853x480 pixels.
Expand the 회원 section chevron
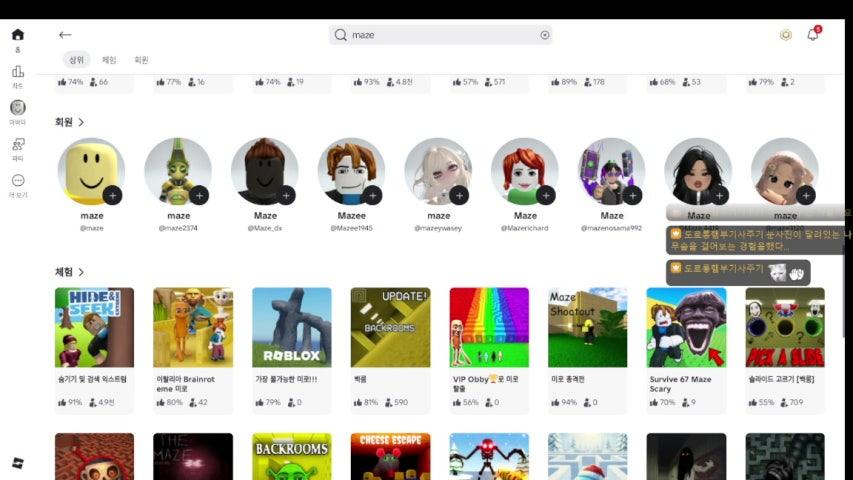[81, 122]
